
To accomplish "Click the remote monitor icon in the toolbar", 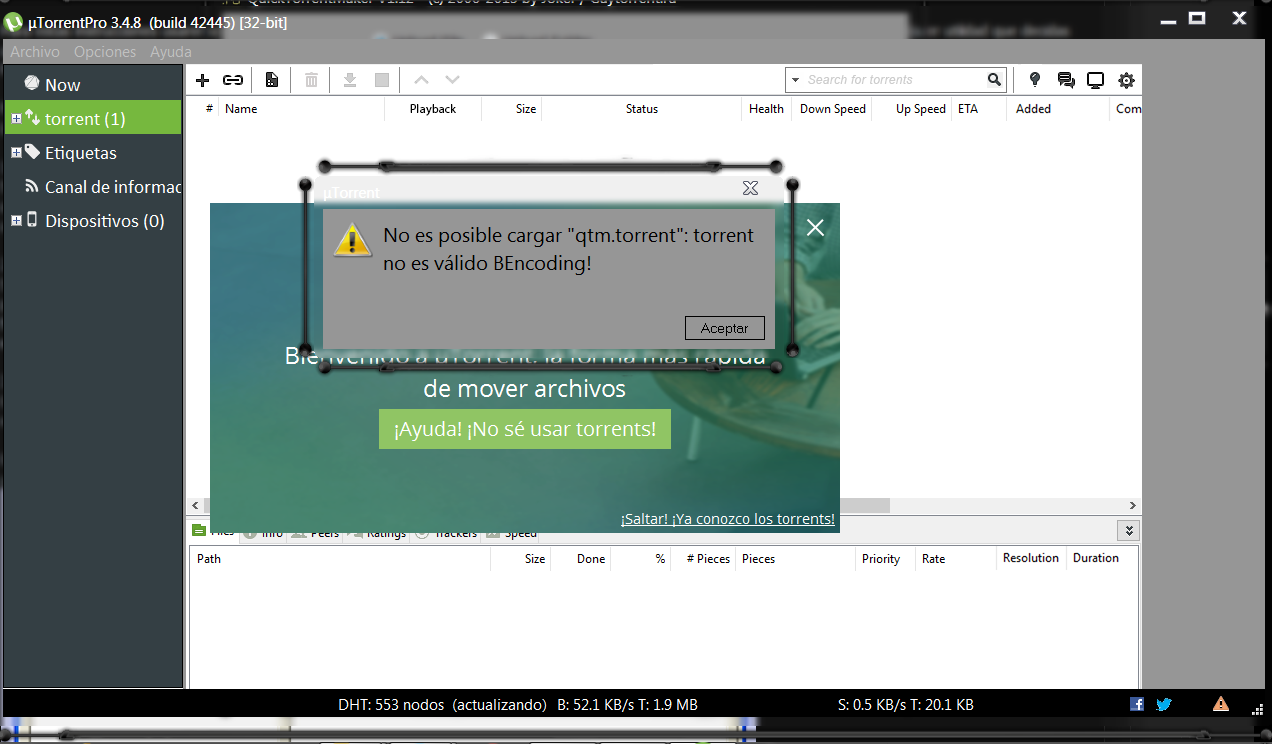I will point(1096,80).
